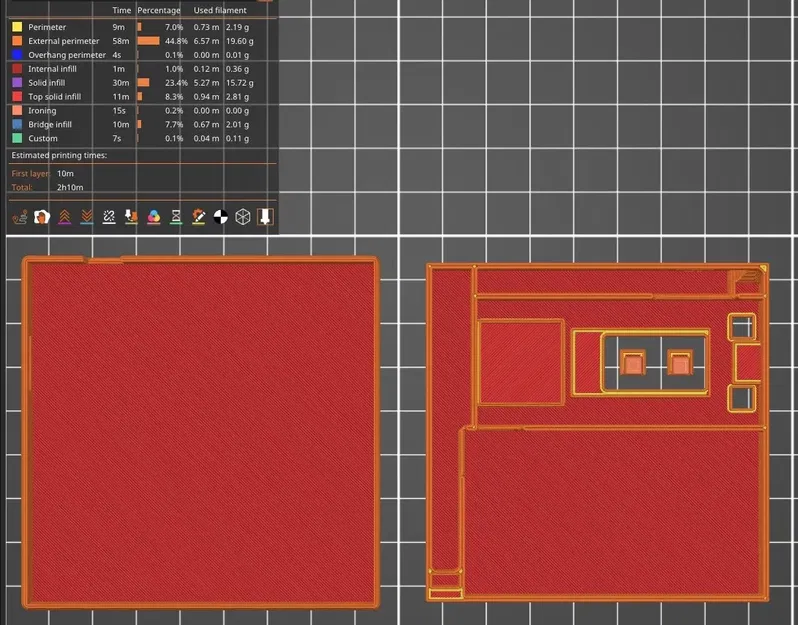Toggle retractions visibility icon
The width and height of the screenshot is (798, 625).
(64, 217)
